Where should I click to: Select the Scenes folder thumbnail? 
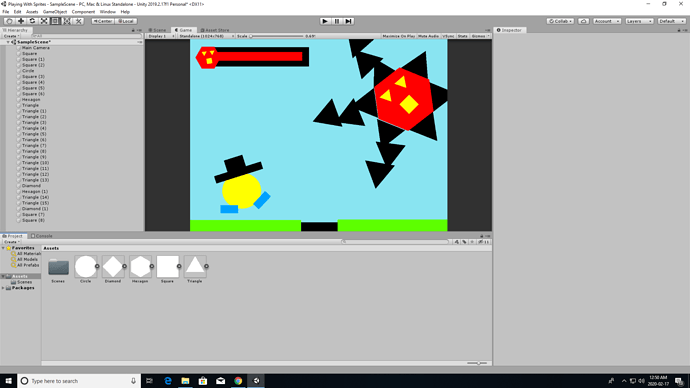[x=58, y=267]
